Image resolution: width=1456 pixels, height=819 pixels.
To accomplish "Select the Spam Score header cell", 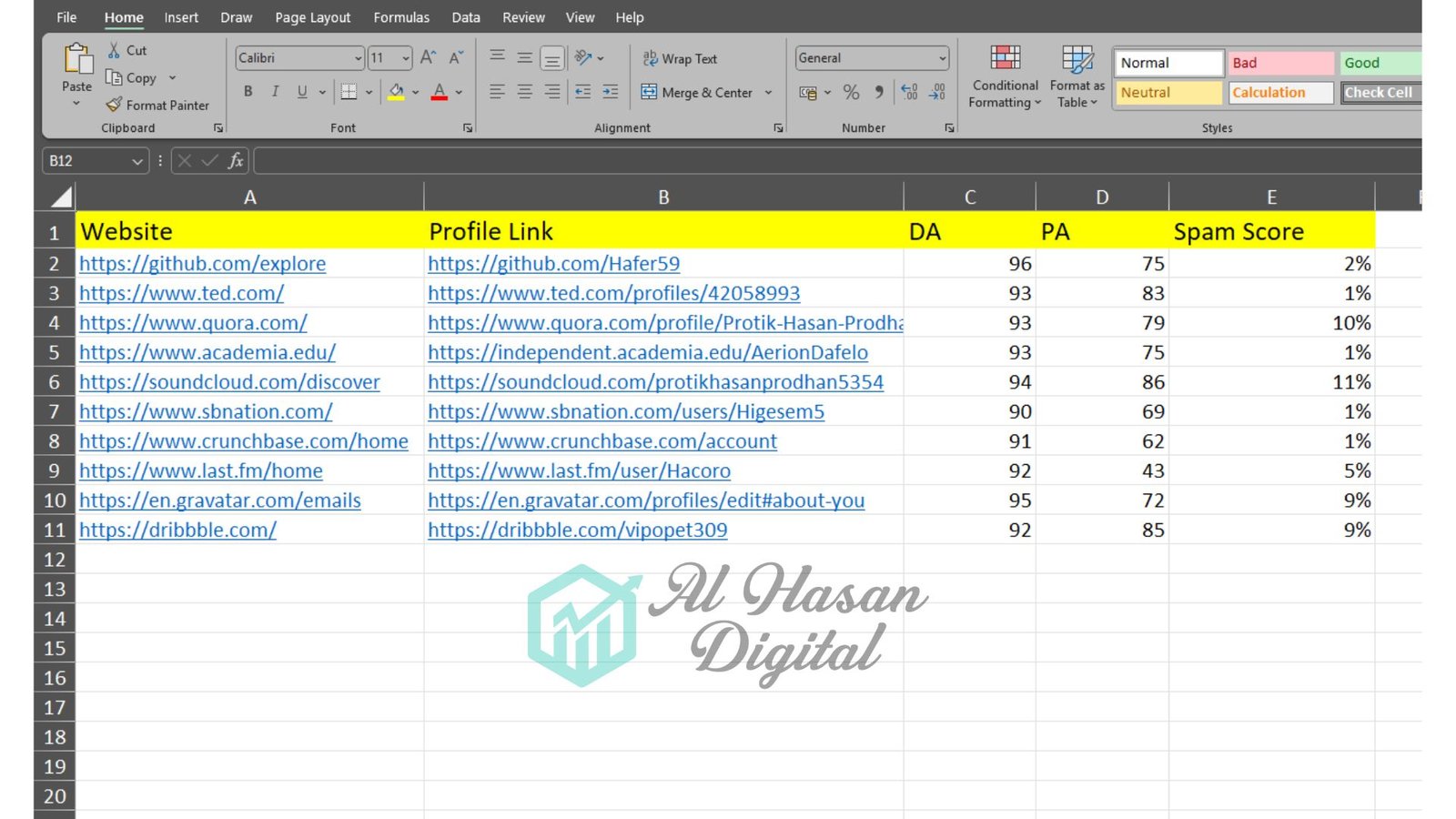I will [x=1271, y=231].
